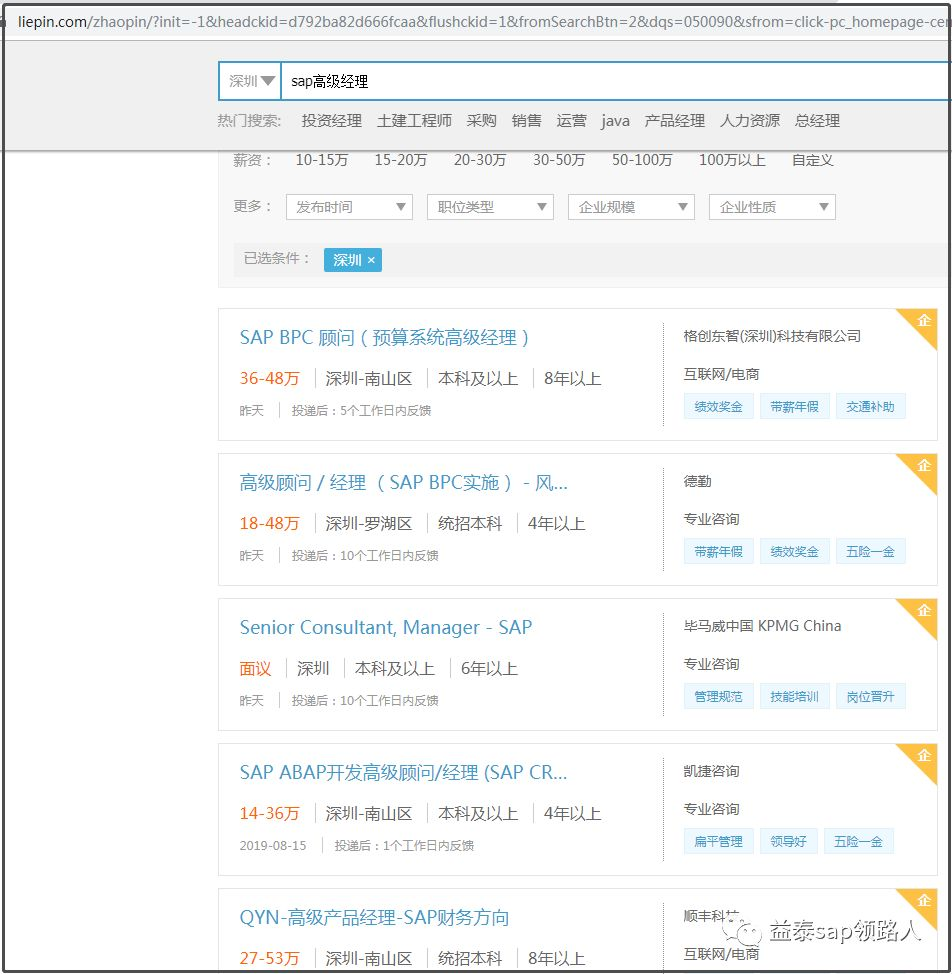Click 五险一金 tag under 凯捷咨询
The image size is (952, 974).
858,842
